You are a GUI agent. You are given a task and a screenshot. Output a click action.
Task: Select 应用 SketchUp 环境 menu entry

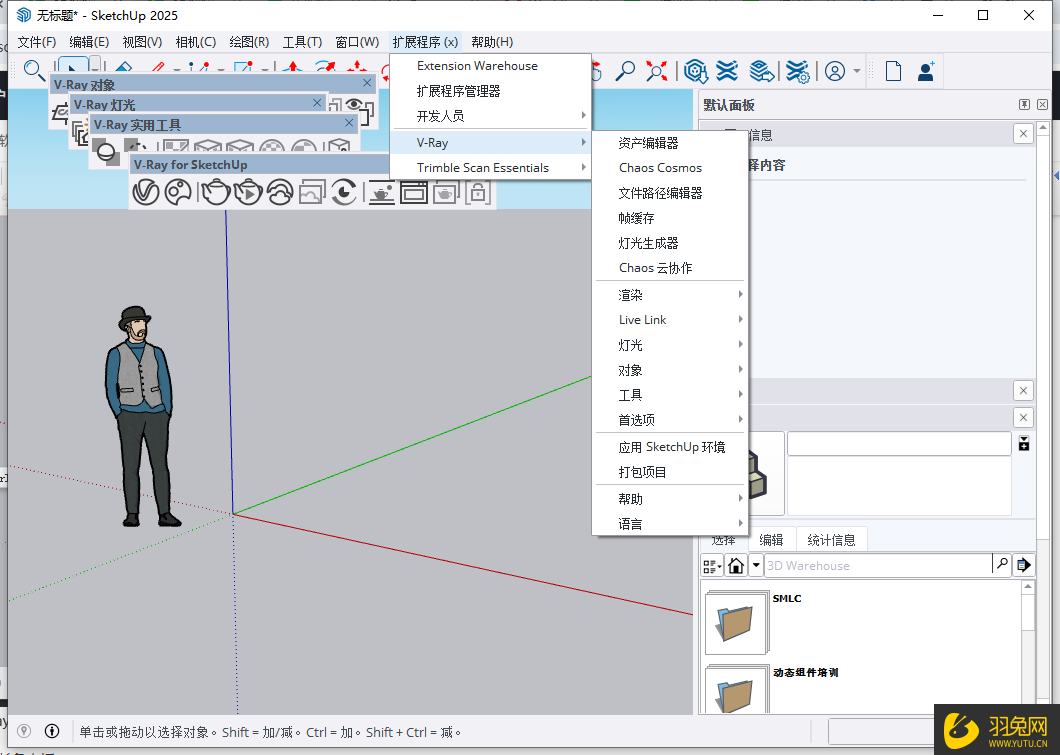coord(670,447)
